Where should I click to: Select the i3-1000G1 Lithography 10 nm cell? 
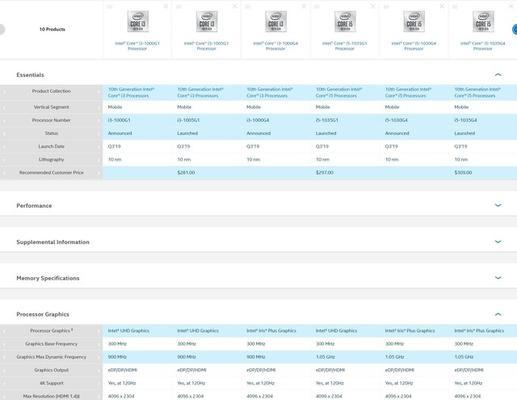click(115, 159)
